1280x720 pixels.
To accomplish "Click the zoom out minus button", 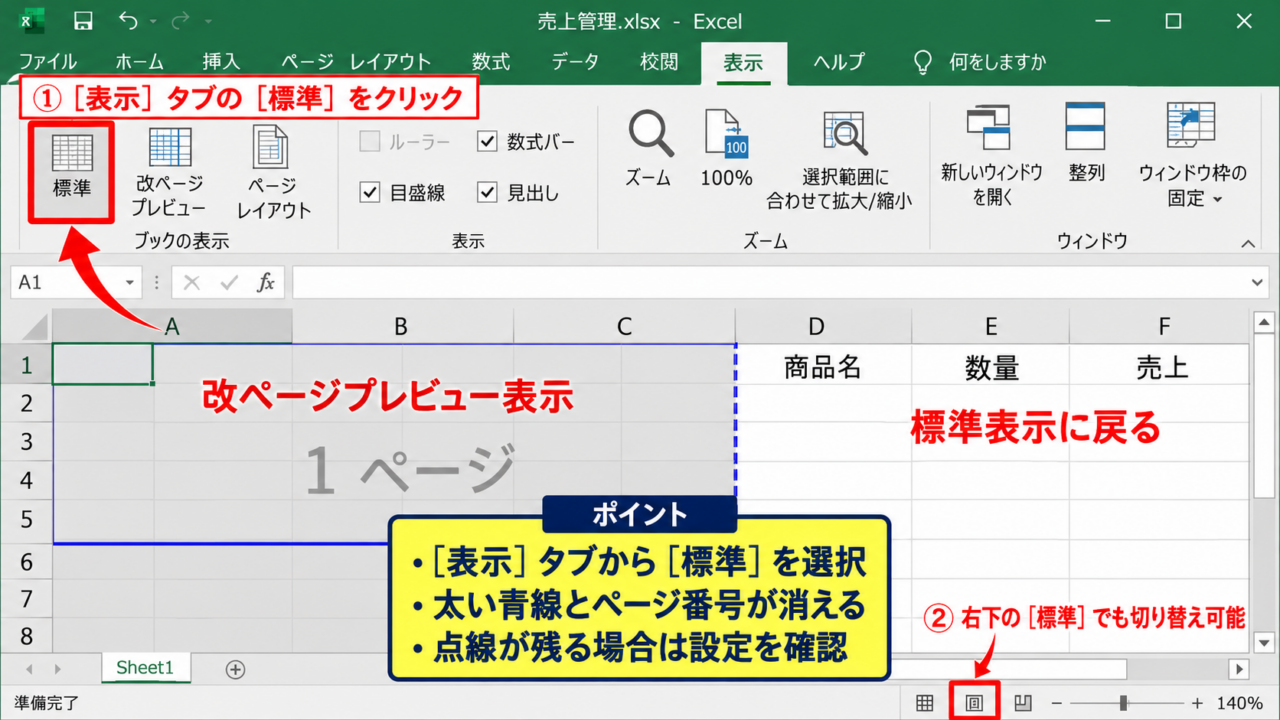I will [1057, 703].
